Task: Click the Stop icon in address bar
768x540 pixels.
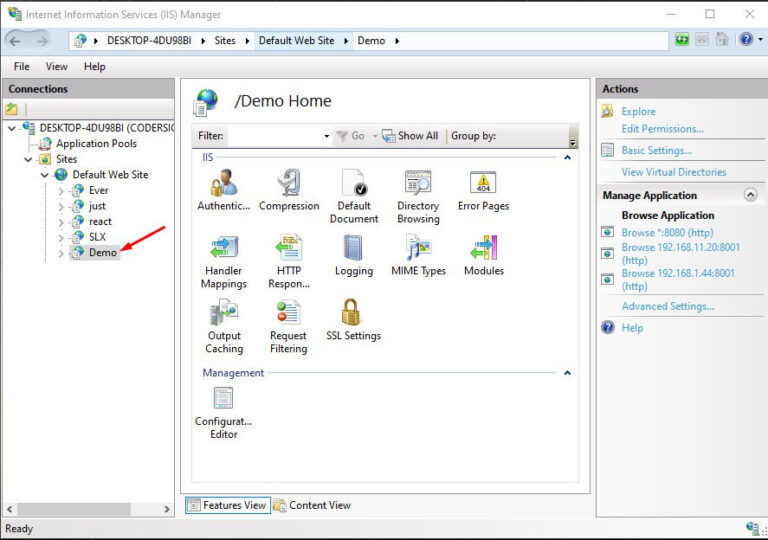Action: pos(702,40)
